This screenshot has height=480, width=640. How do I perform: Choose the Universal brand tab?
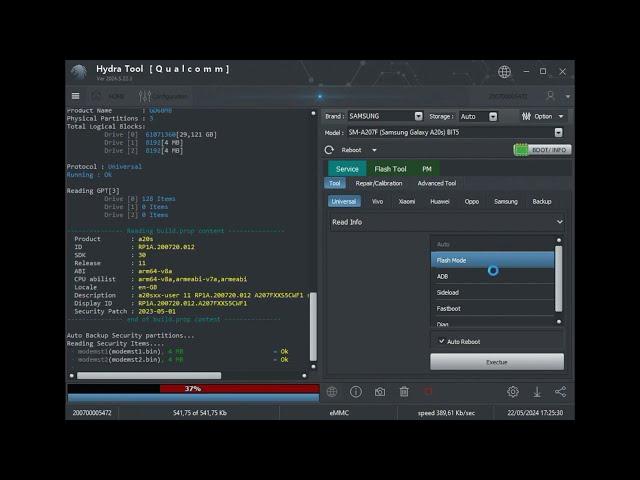[344, 201]
